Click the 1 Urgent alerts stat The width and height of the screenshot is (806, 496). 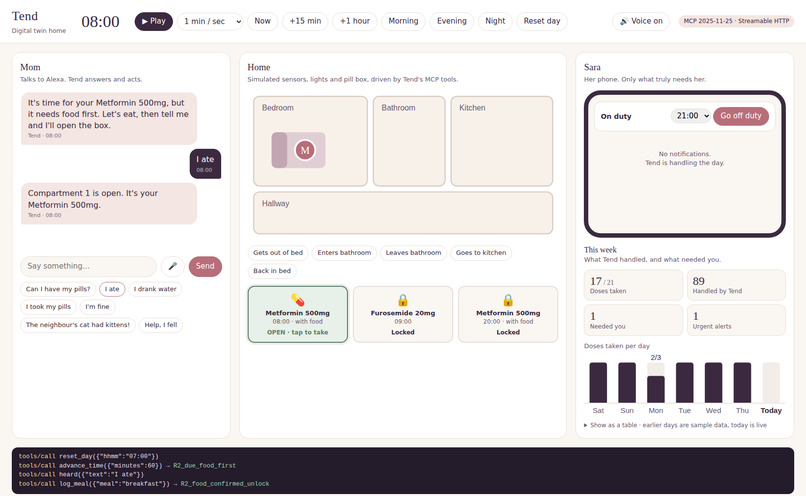tap(736, 320)
